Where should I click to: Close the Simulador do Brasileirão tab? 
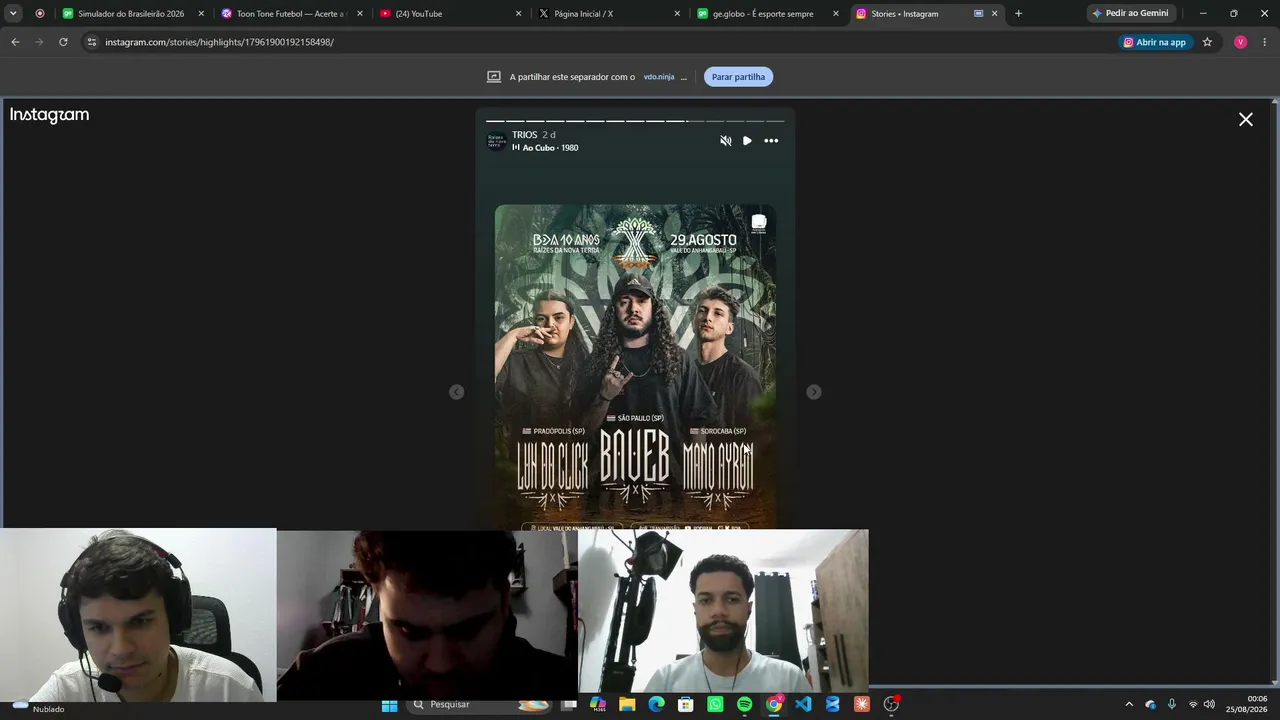click(201, 14)
